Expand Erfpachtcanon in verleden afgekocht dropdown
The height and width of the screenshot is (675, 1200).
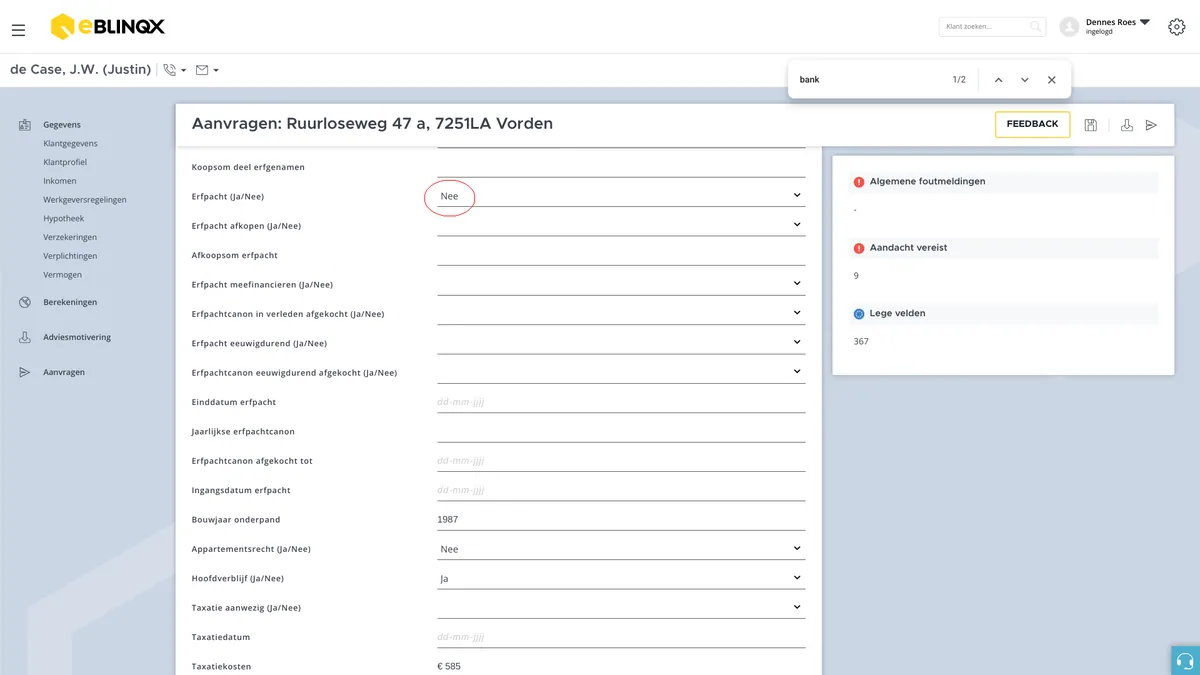tap(621, 313)
